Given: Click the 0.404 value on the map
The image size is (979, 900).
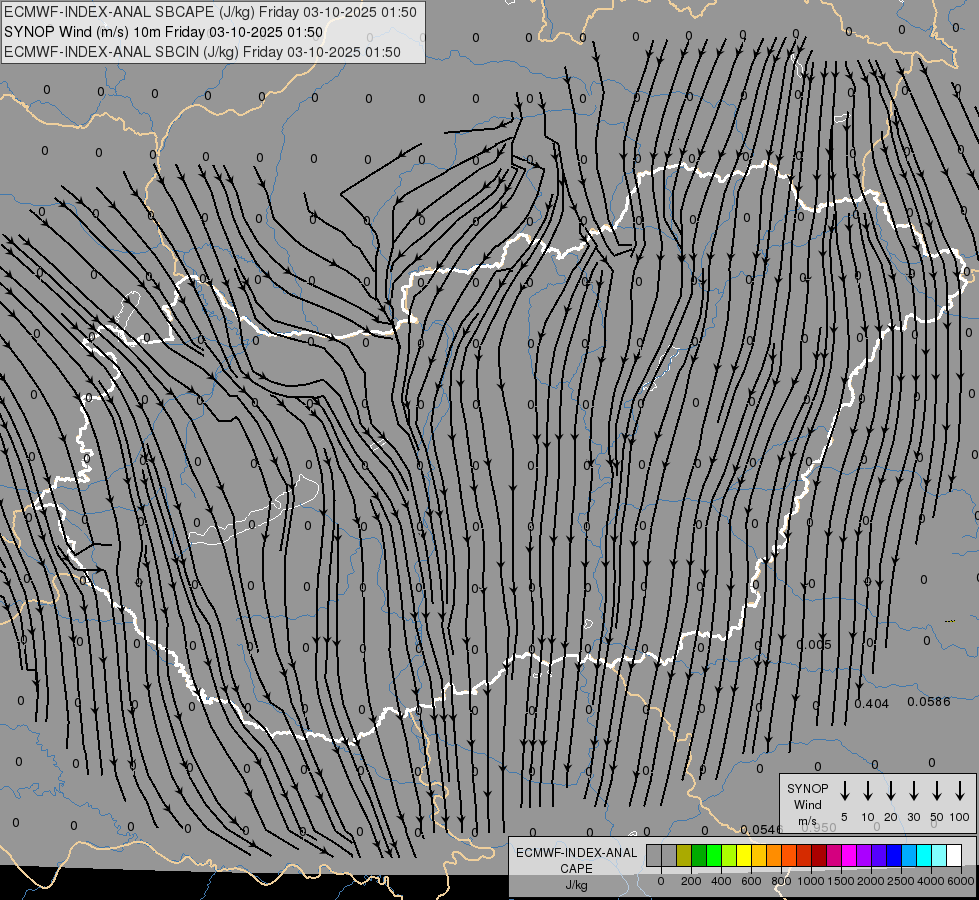Looking at the screenshot, I should pos(872,704).
